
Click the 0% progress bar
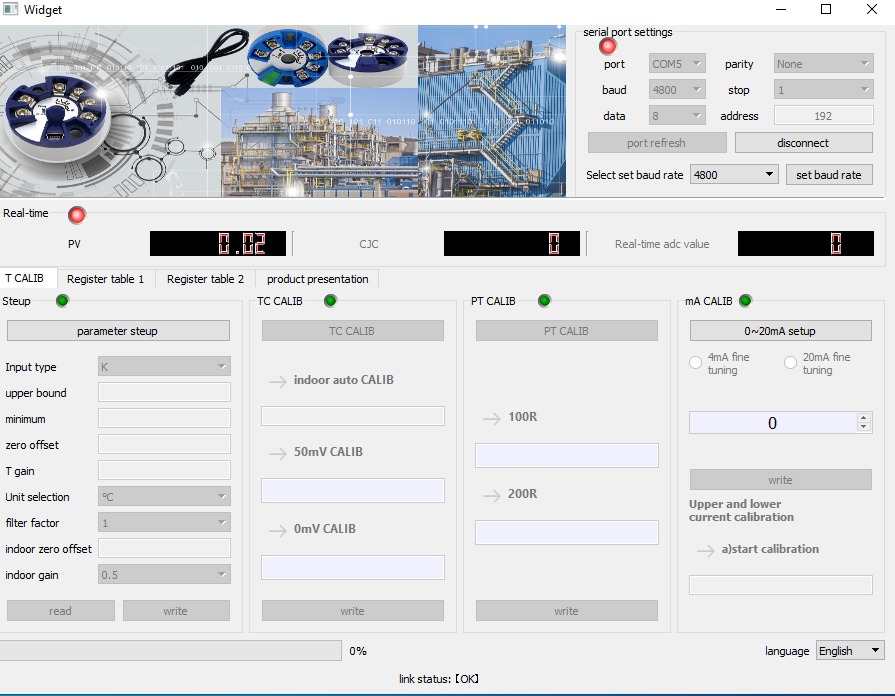[171, 650]
